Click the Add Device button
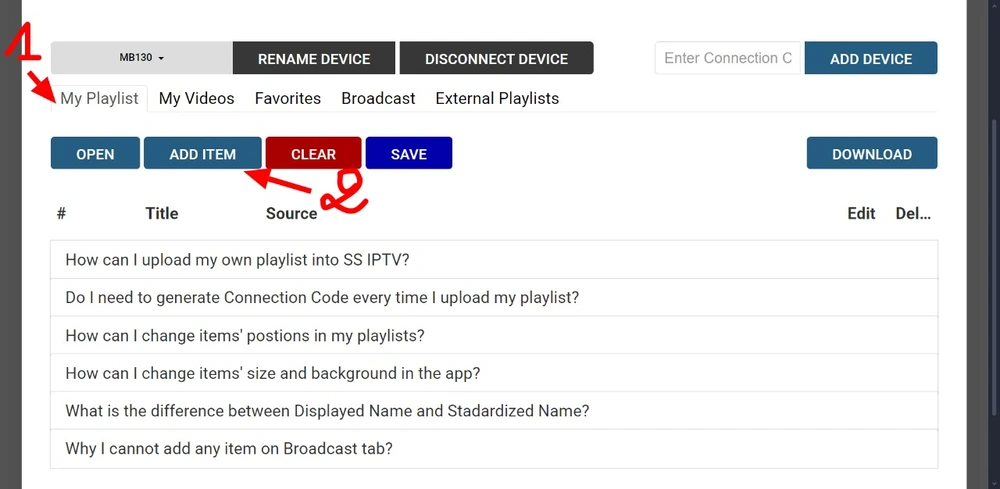The width and height of the screenshot is (1000, 489). 870,58
